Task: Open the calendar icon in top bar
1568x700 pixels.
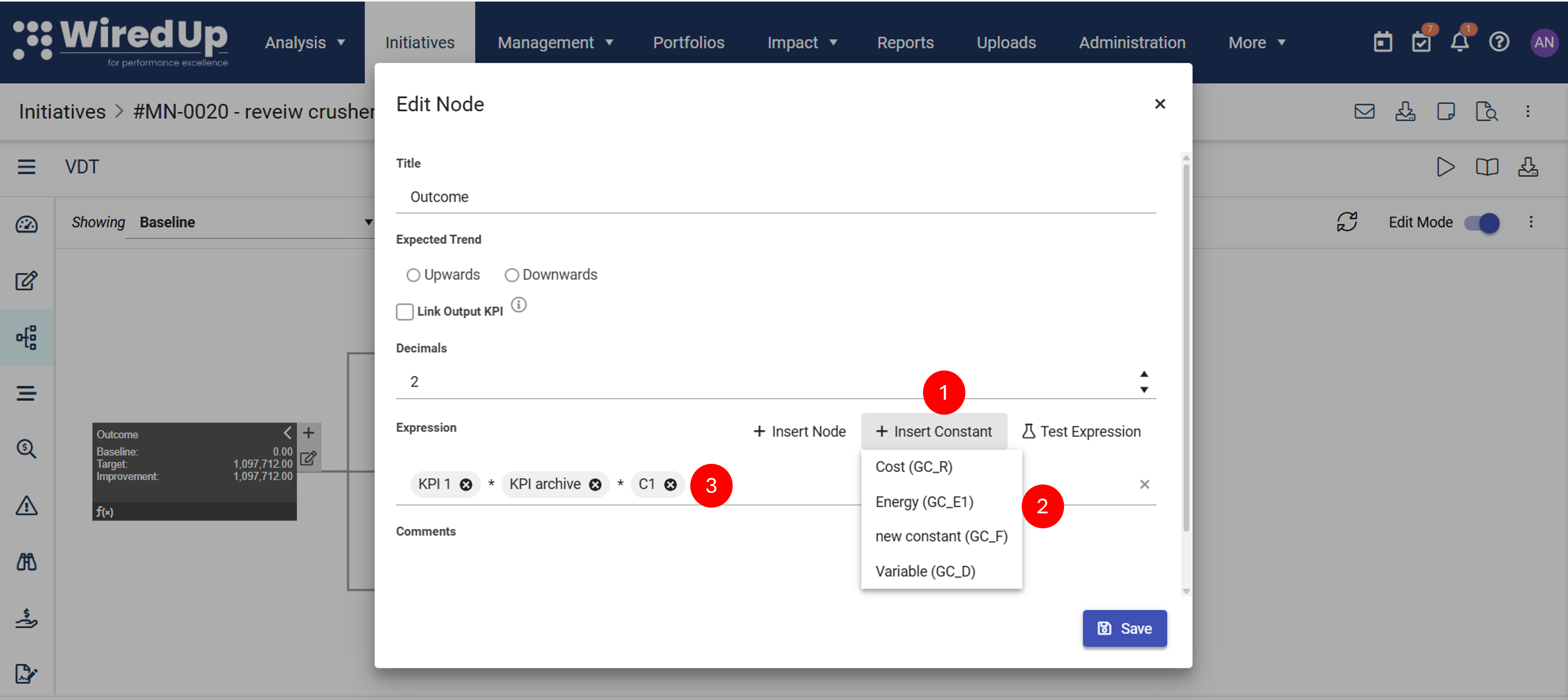Action: [x=1382, y=42]
